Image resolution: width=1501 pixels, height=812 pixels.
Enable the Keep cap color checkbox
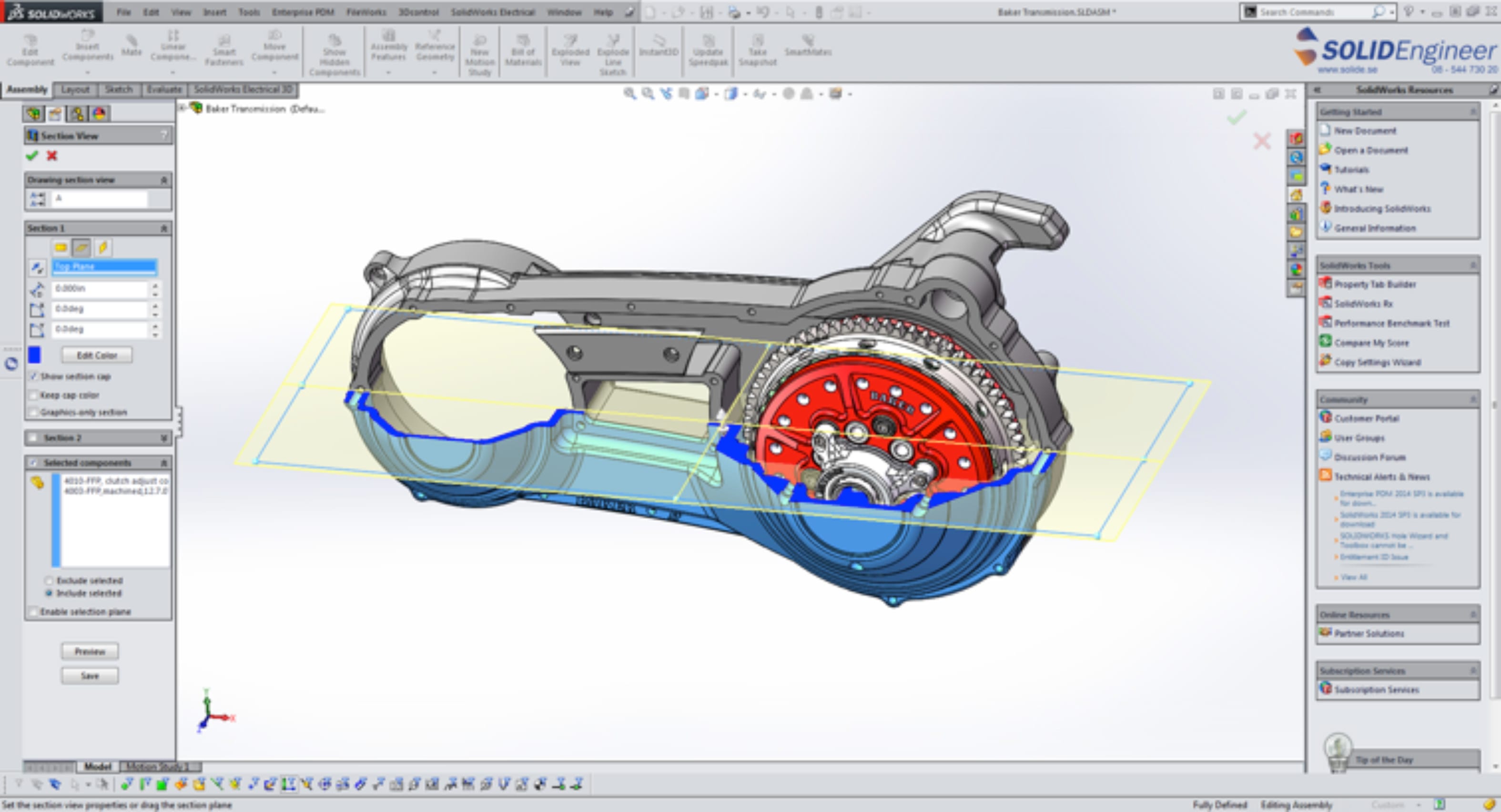(x=34, y=395)
